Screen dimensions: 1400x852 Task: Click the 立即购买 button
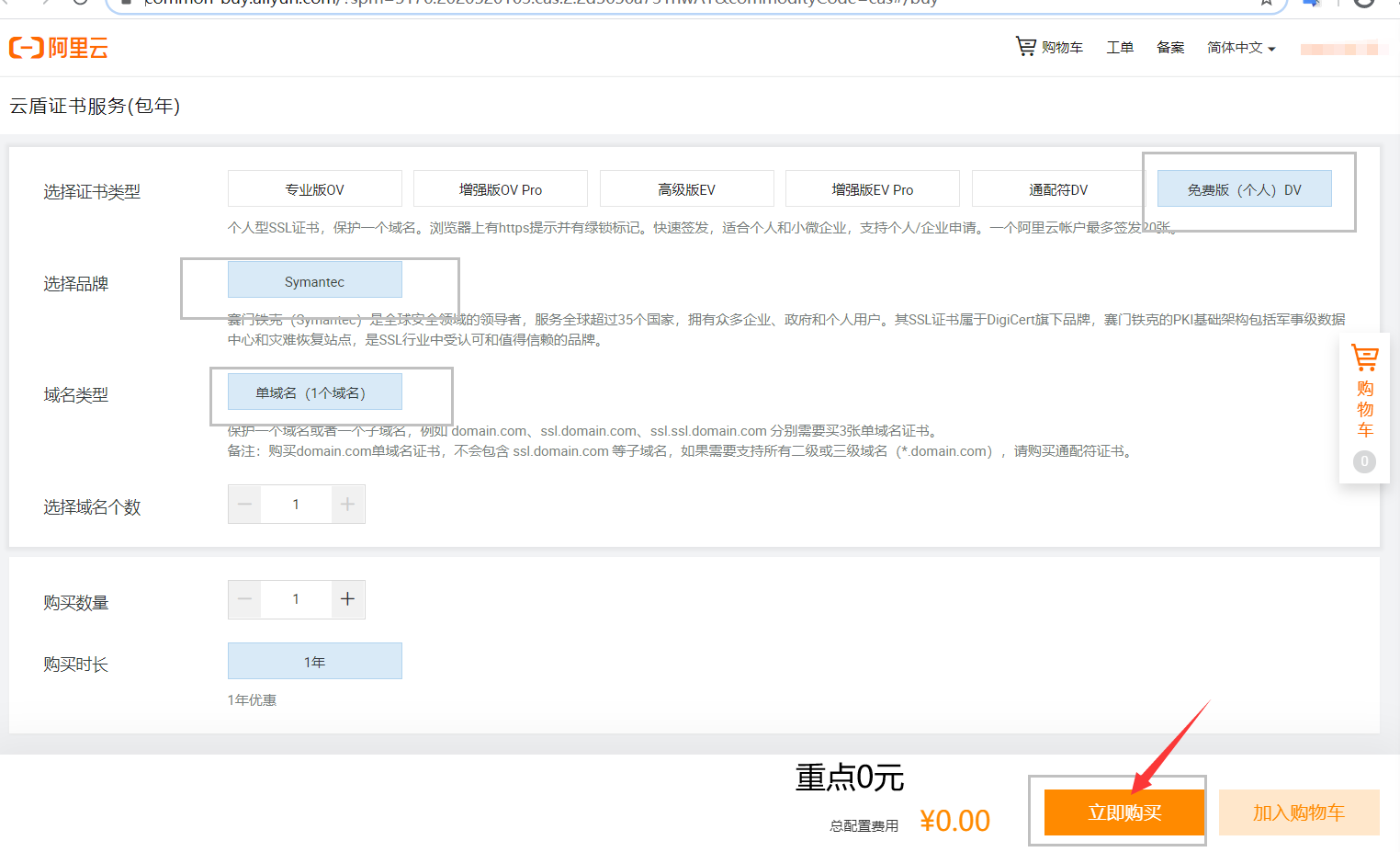pyautogui.click(x=1124, y=812)
